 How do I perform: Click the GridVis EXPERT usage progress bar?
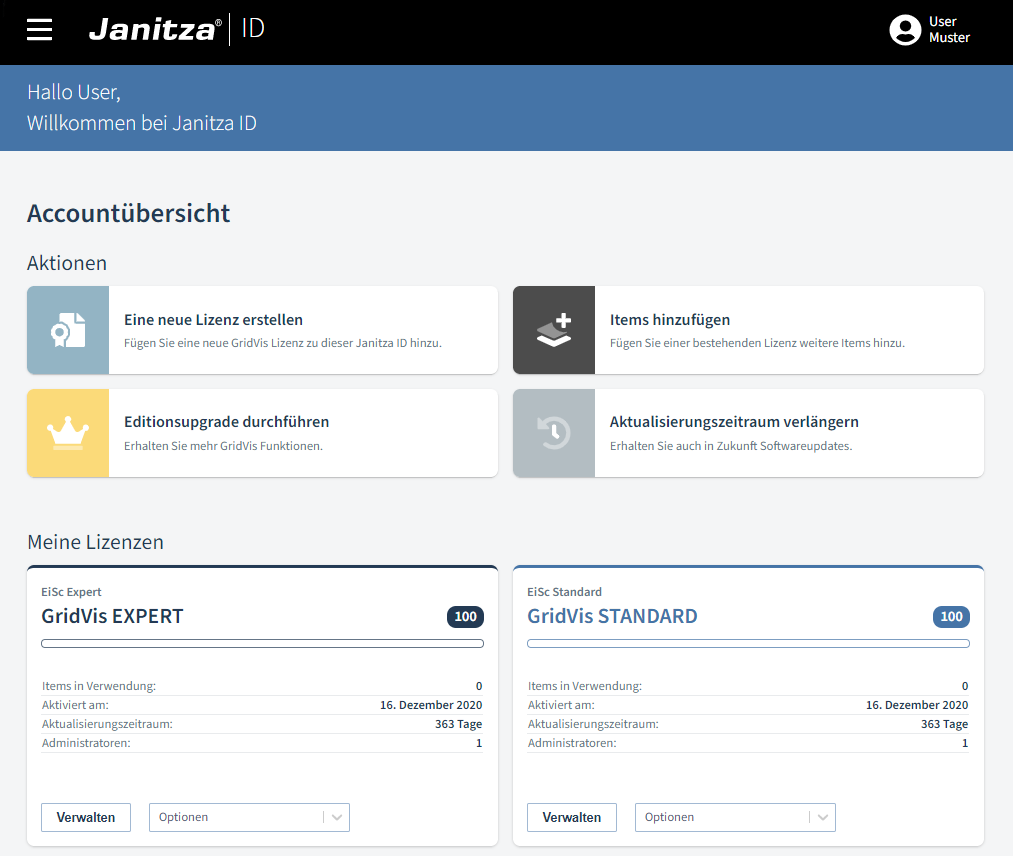click(x=262, y=644)
